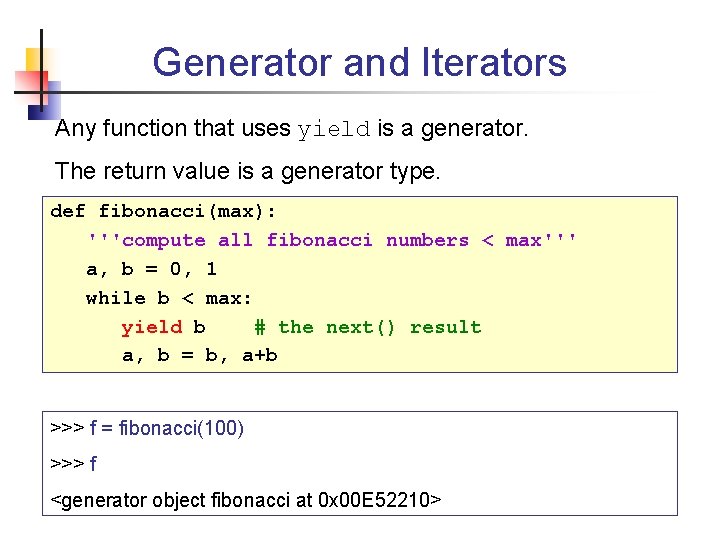
Task: Click the ">>> f" console line
Action: point(73,464)
